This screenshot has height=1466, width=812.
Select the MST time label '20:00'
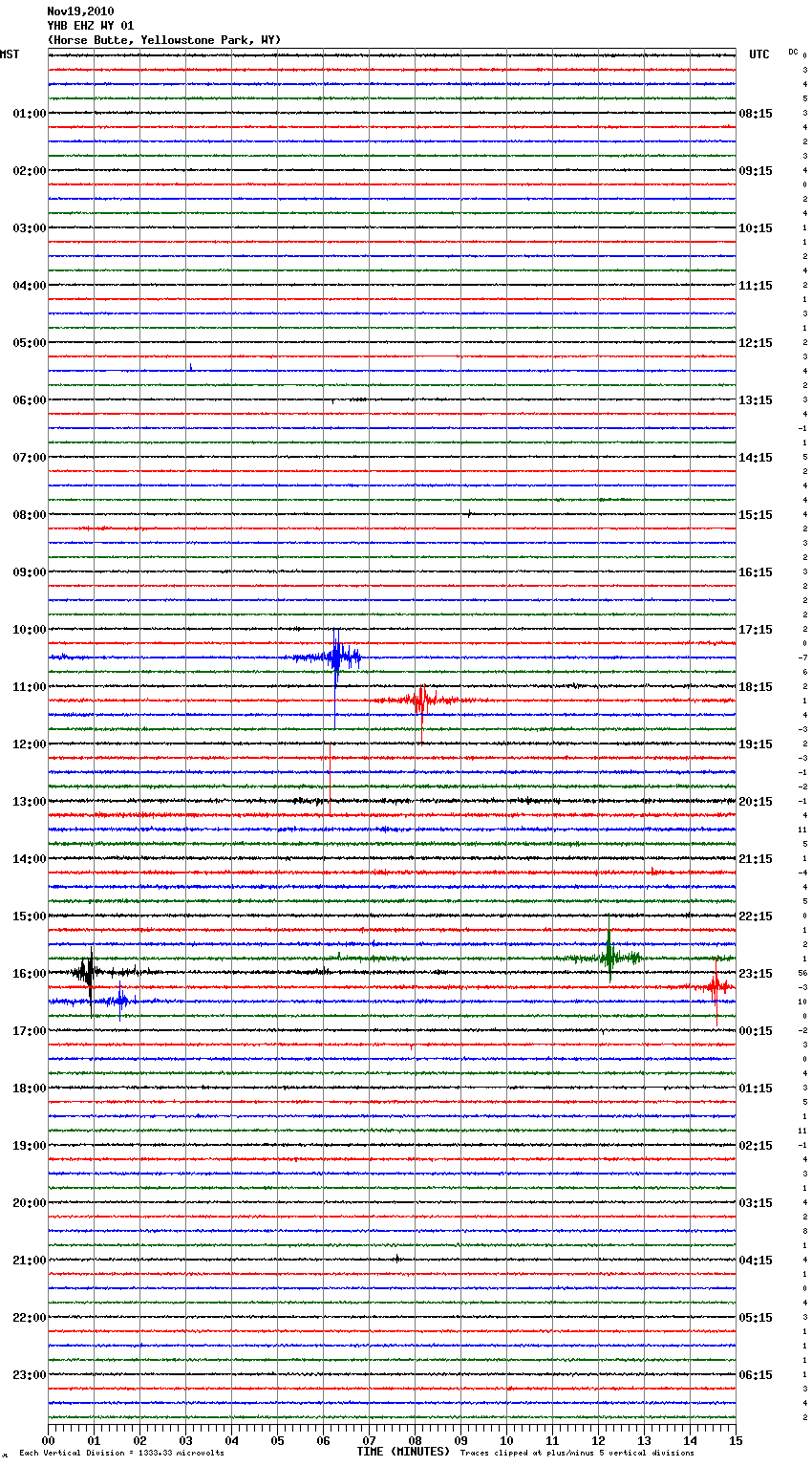coord(30,1203)
